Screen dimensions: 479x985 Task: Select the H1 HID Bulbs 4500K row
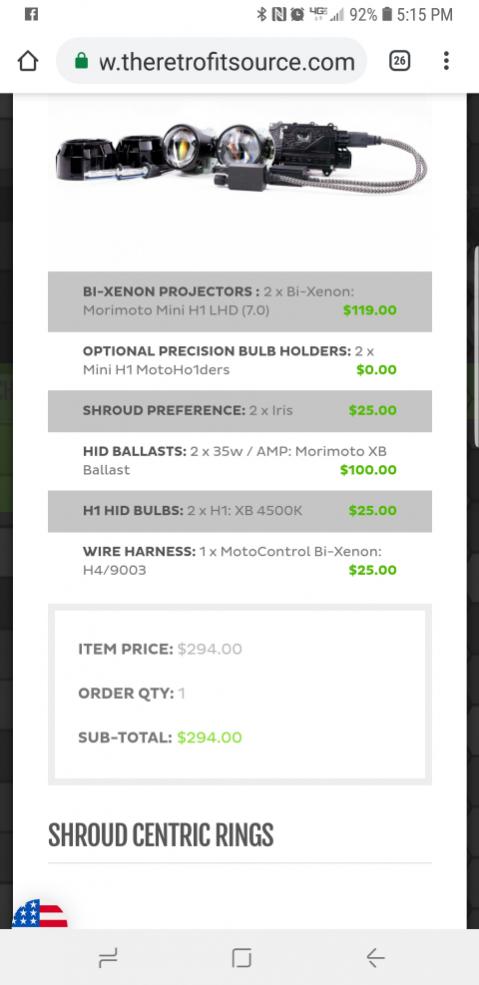240,511
